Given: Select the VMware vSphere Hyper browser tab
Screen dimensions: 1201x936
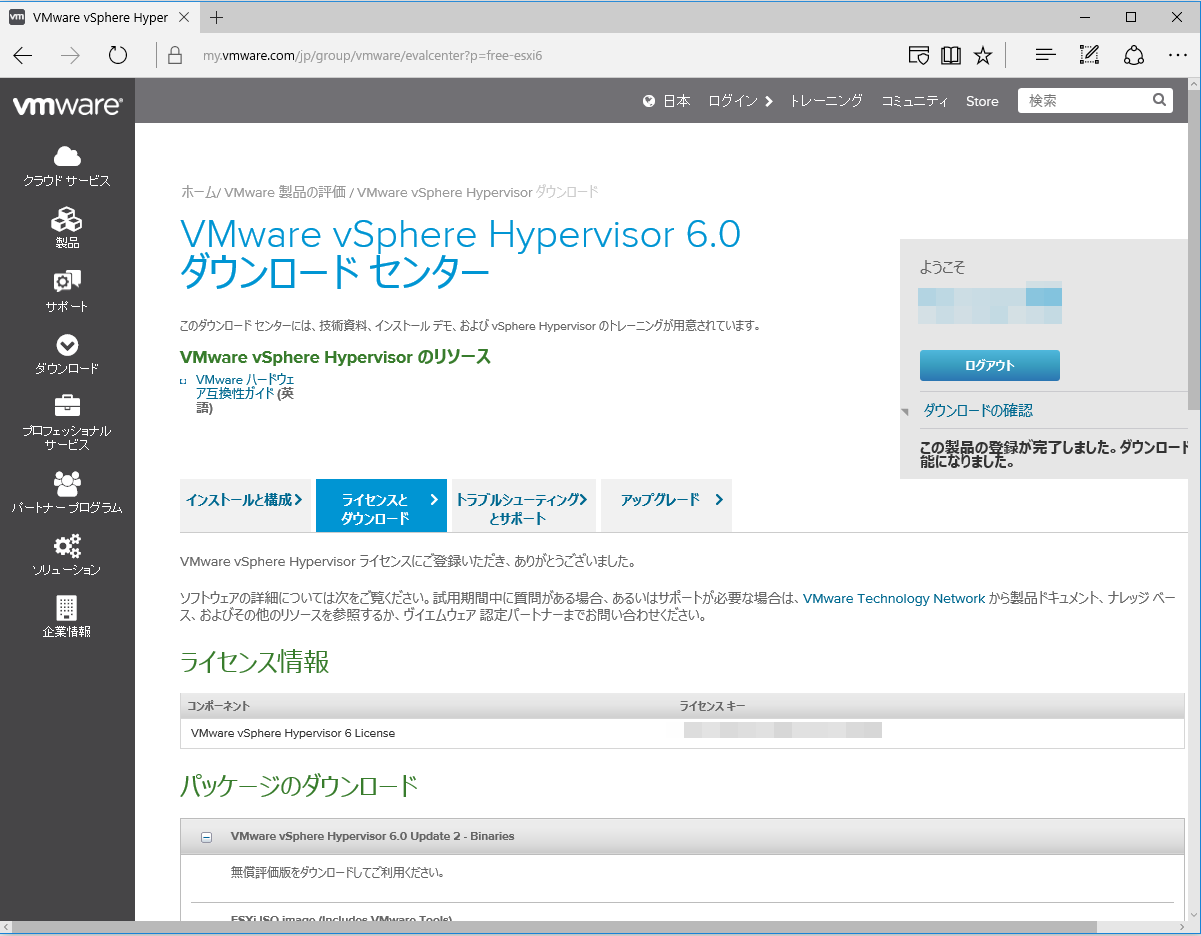Looking at the screenshot, I should tap(100, 17).
